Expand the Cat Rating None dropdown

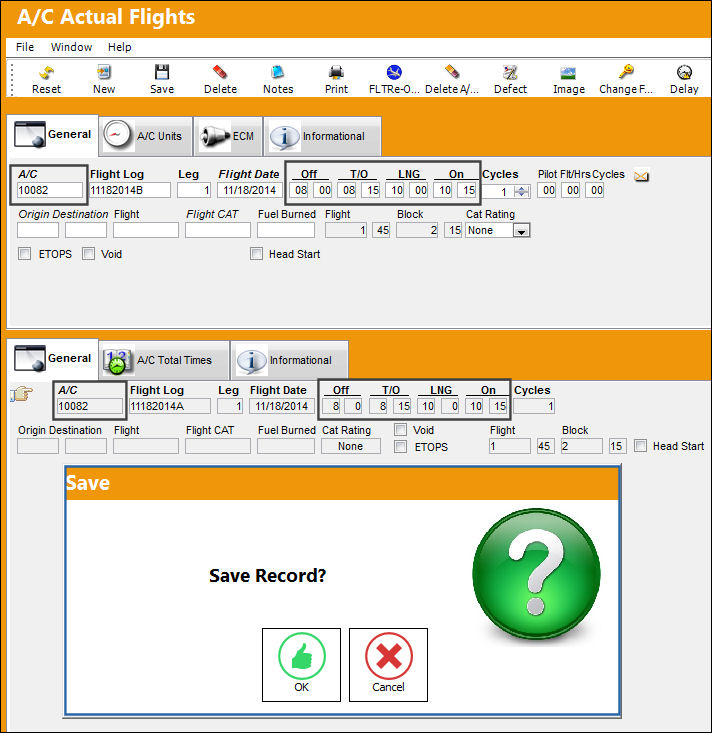point(521,230)
